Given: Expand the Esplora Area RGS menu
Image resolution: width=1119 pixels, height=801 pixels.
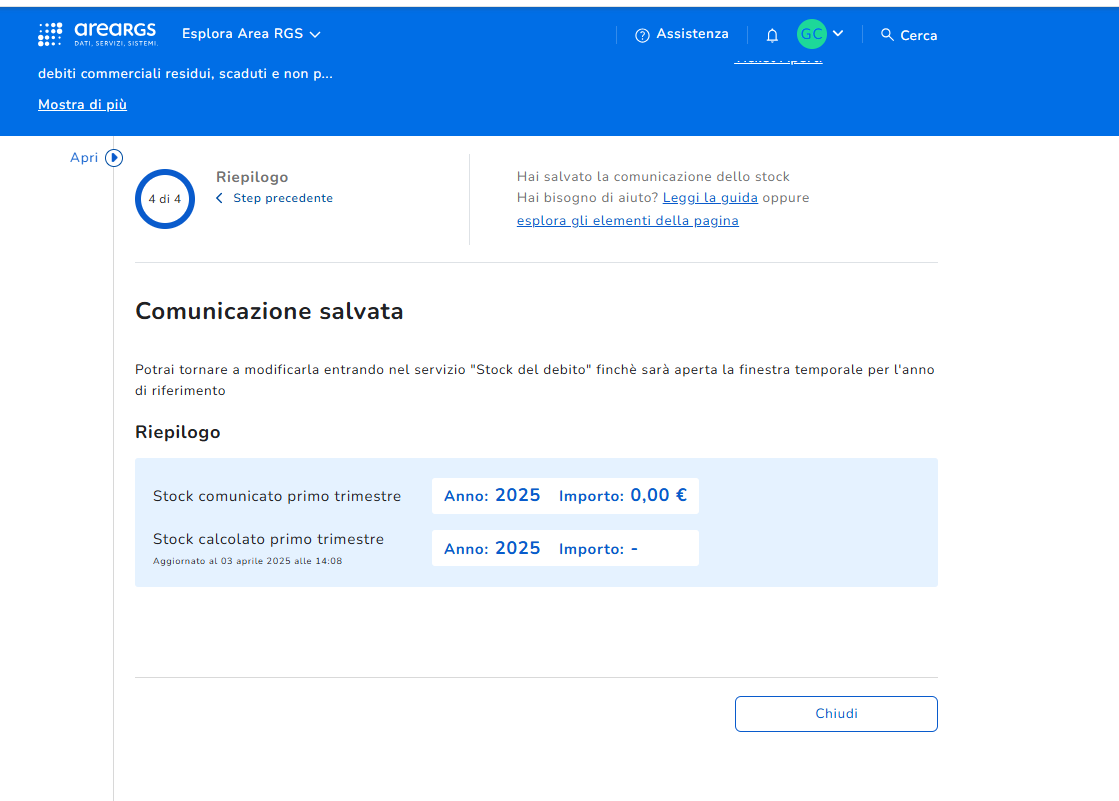Looking at the screenshot, I should (251, 34).
